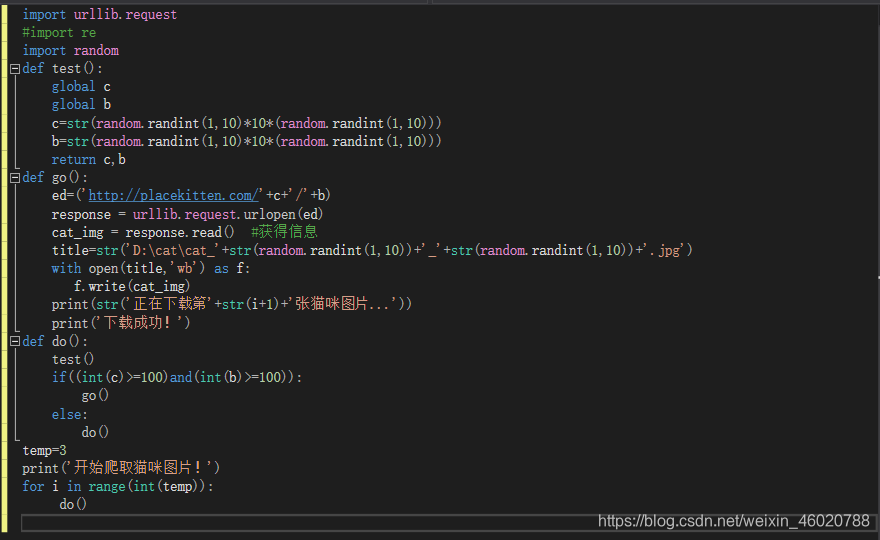Click the 'if((int(c)>=100)and(int(b)>=100)):' line
880x540 pixels.
click(x=177, y=377)
